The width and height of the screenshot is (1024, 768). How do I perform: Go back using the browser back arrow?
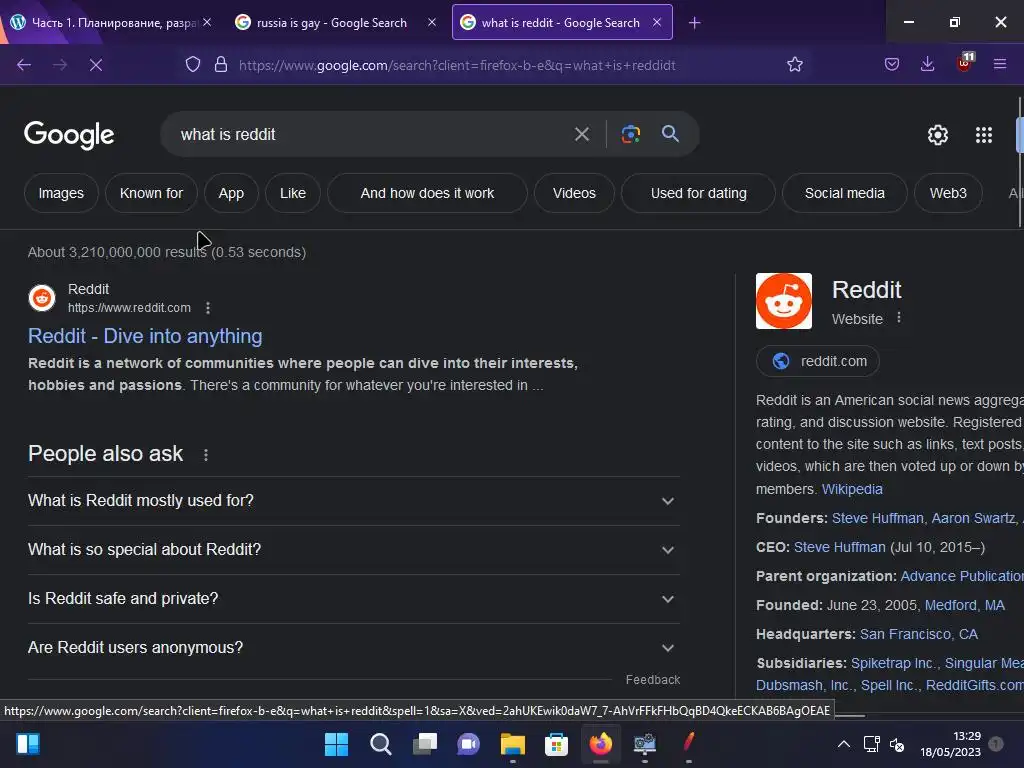point(24,65)
